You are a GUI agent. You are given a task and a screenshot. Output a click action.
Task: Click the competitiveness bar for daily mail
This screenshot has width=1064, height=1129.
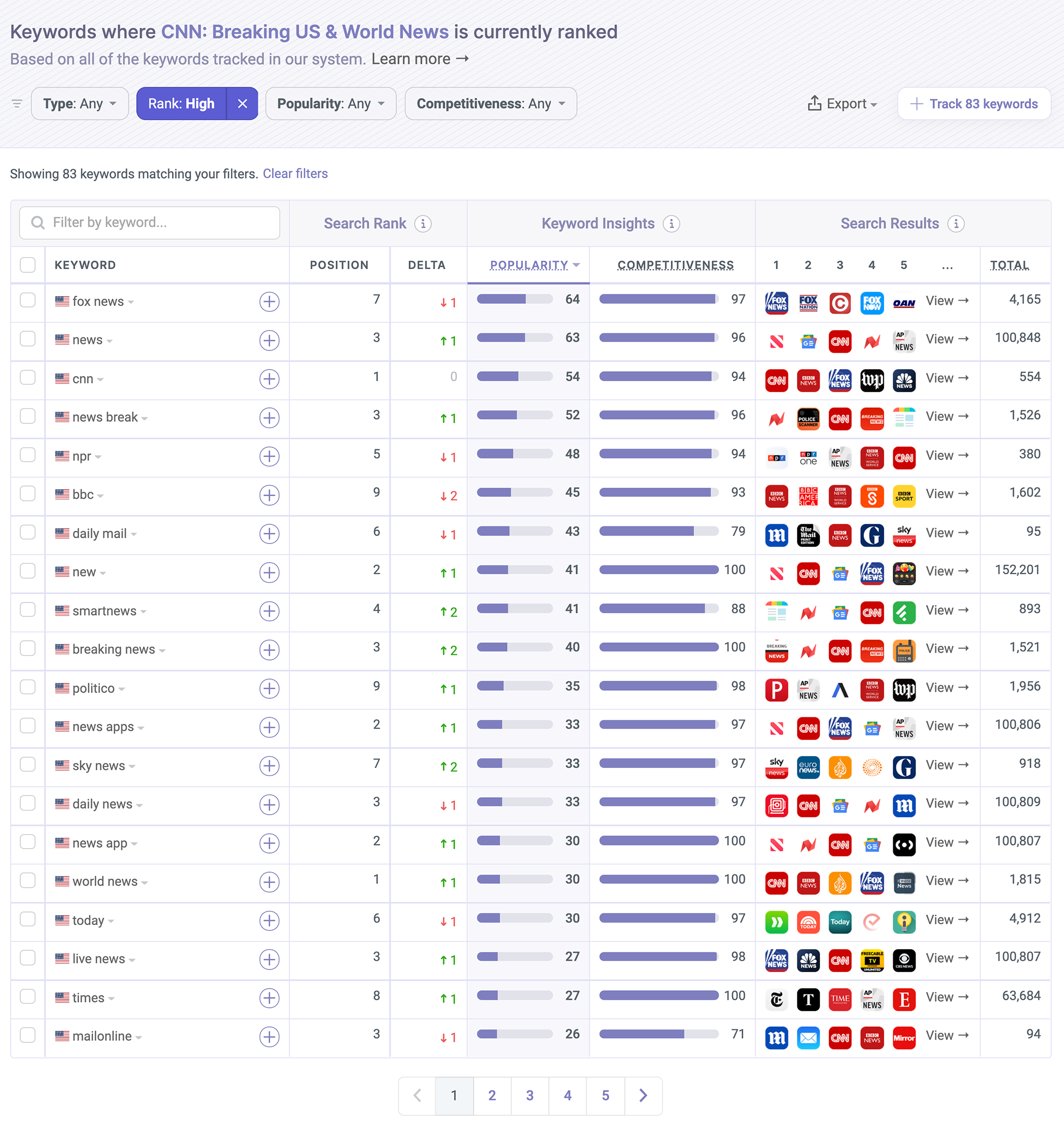[x=659, y=532]
